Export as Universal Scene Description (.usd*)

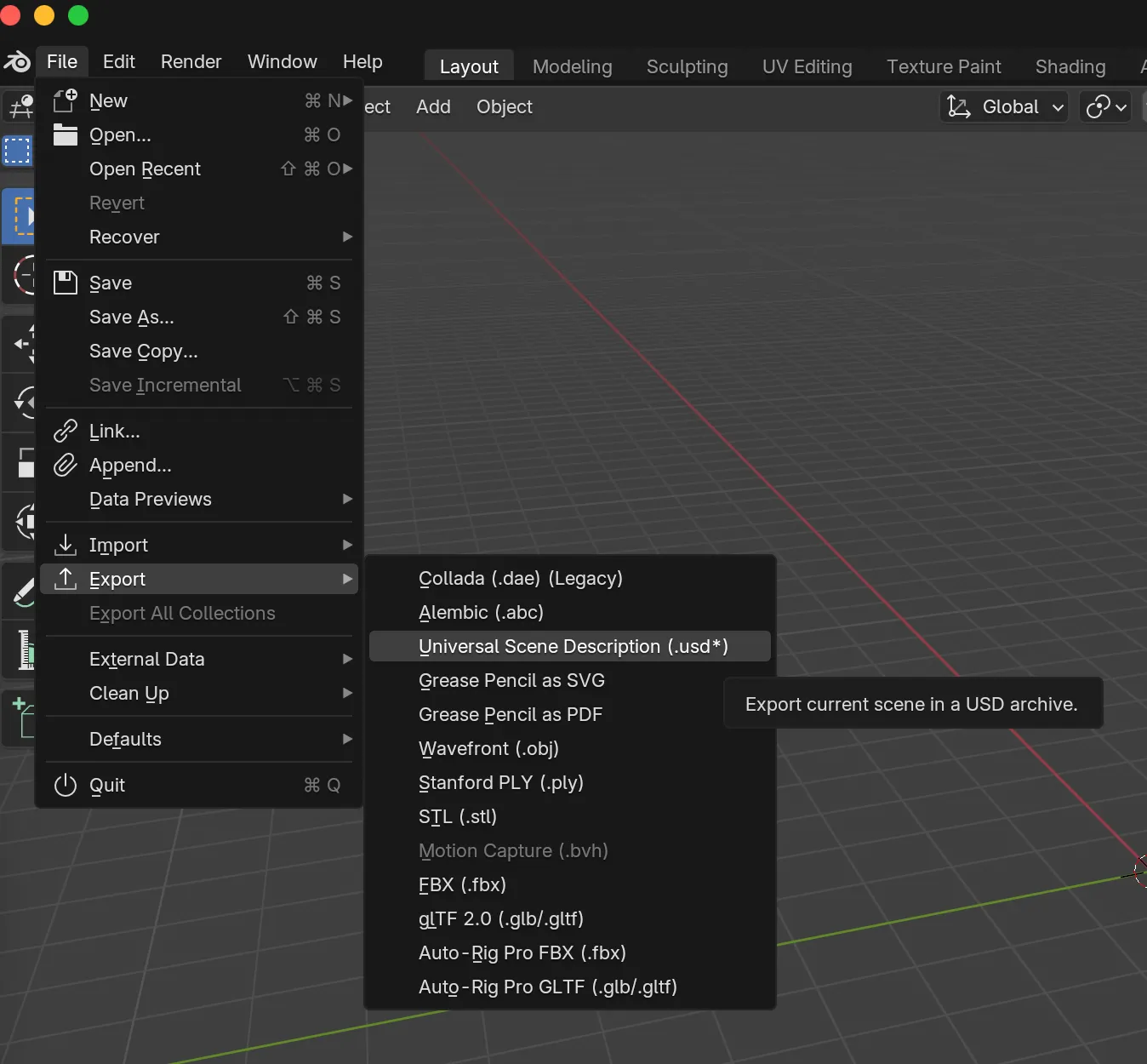570,646
